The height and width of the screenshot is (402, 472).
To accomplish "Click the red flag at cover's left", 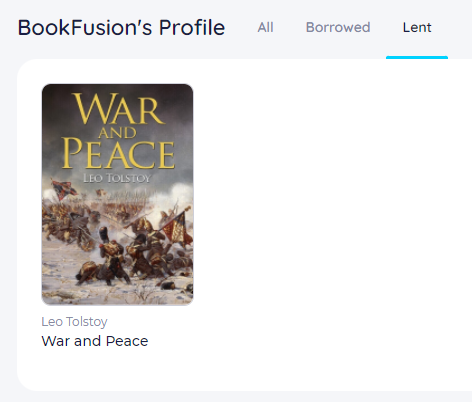I will click(x=64, y=189).
